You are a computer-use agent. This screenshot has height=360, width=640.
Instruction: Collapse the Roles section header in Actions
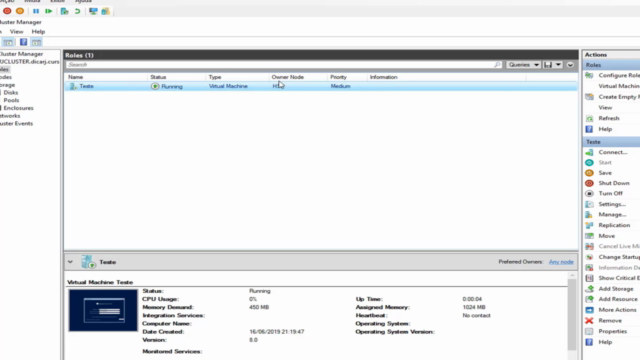coord(612,65)
